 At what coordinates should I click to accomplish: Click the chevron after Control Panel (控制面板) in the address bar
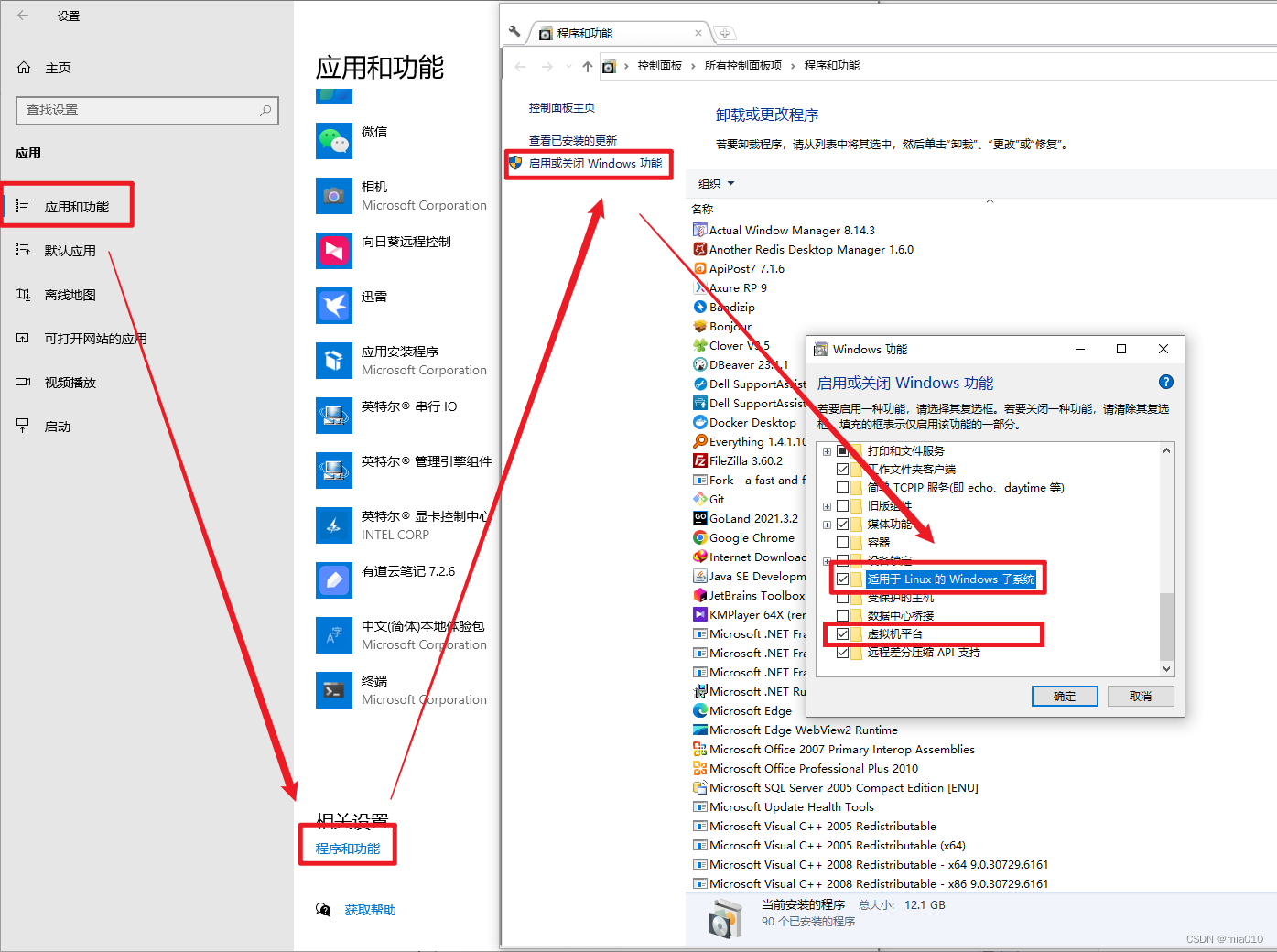pyautogui.click(x=693, y=66)
